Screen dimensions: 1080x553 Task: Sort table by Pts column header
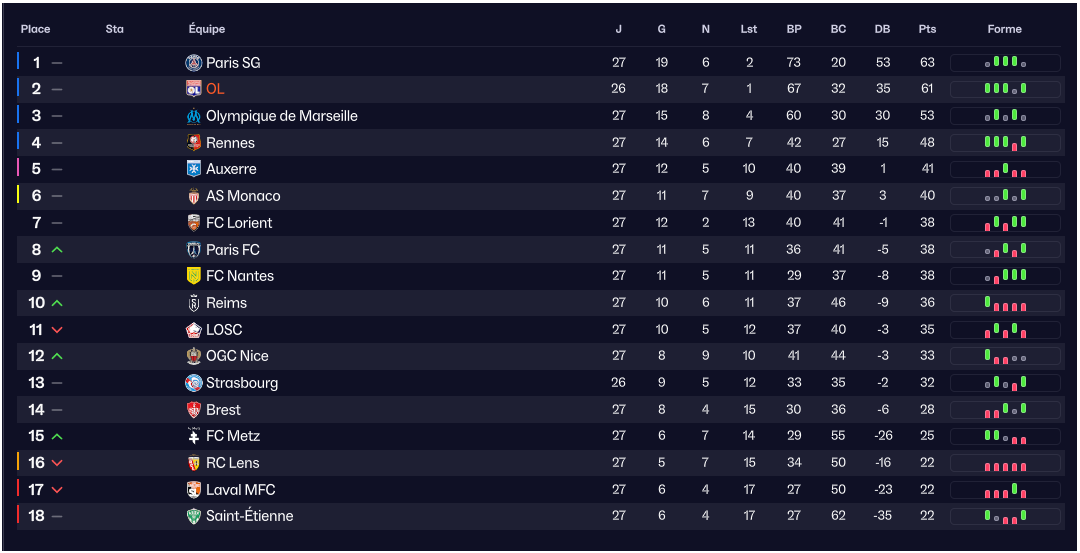click(x=927, y=29)
